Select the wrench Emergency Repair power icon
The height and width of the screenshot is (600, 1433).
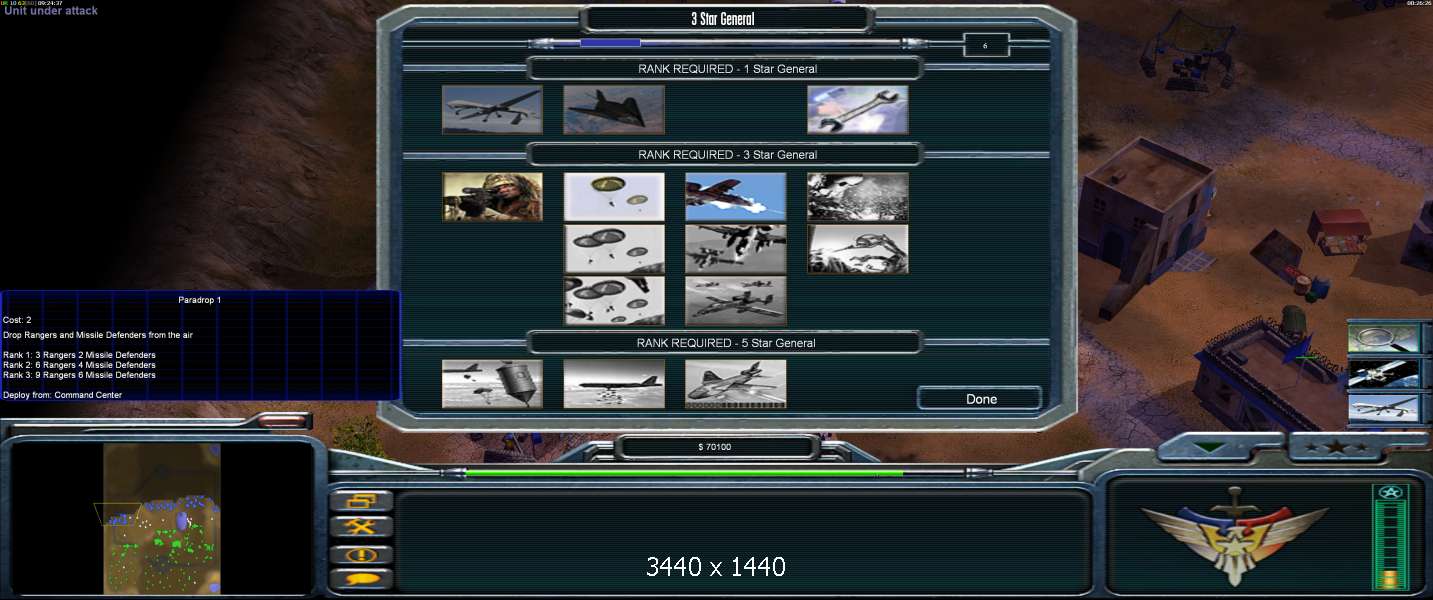point(858,110)
